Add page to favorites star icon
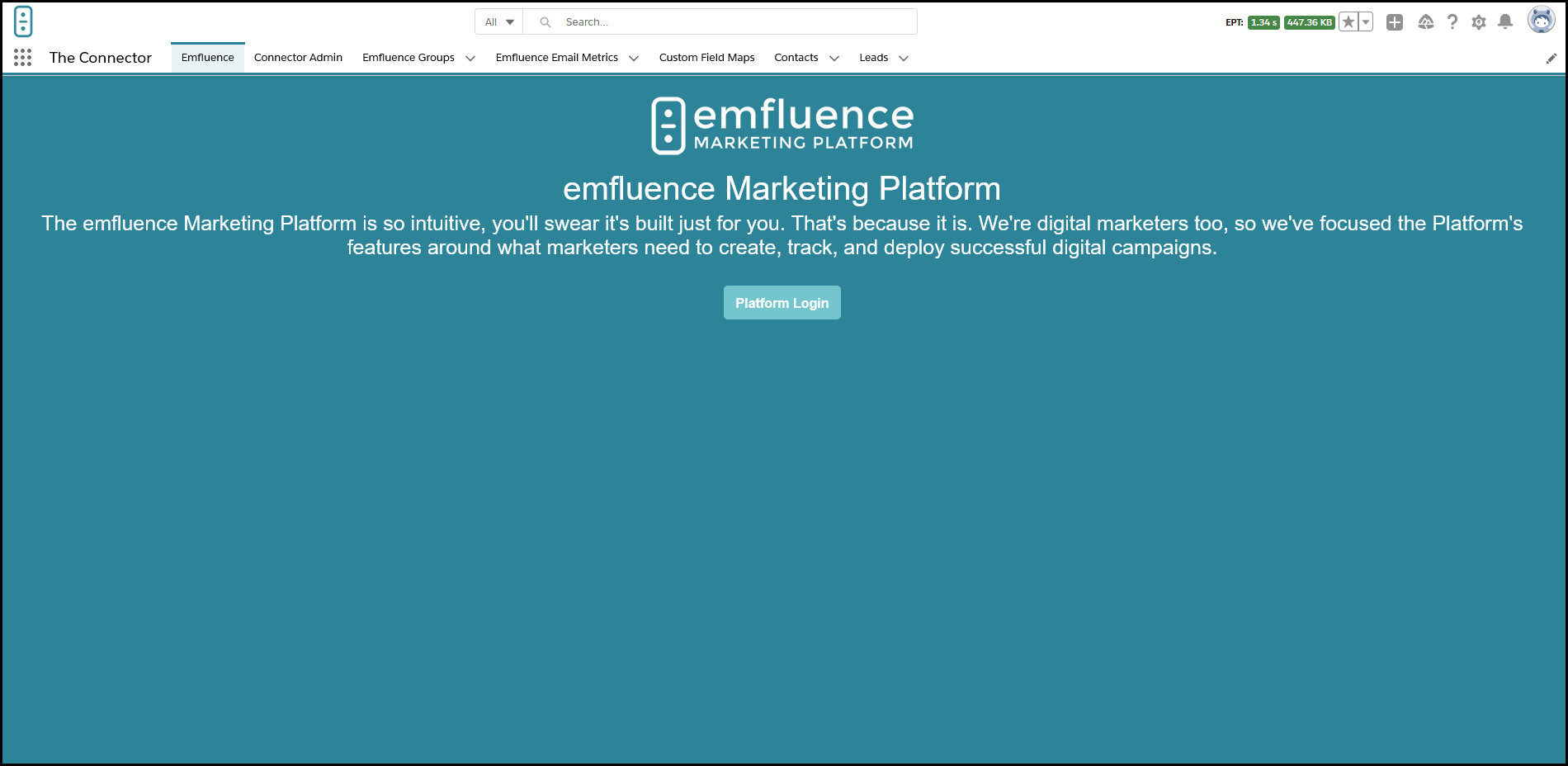 [x=1348, y=22]
